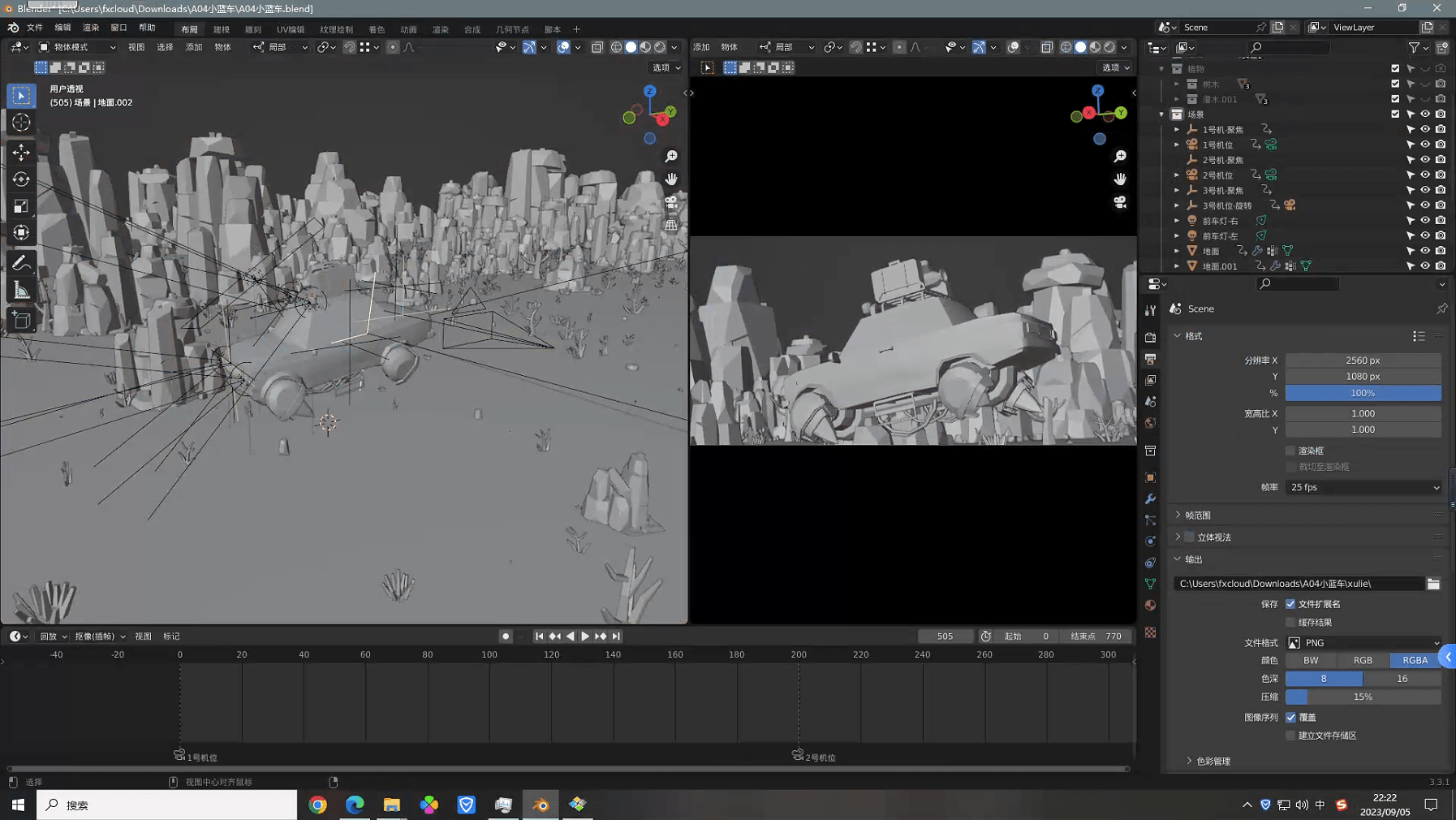Choose the Select Box tool
This screenshot has width=1456, height=820.
pyautogui.click(x=21, y=96)
